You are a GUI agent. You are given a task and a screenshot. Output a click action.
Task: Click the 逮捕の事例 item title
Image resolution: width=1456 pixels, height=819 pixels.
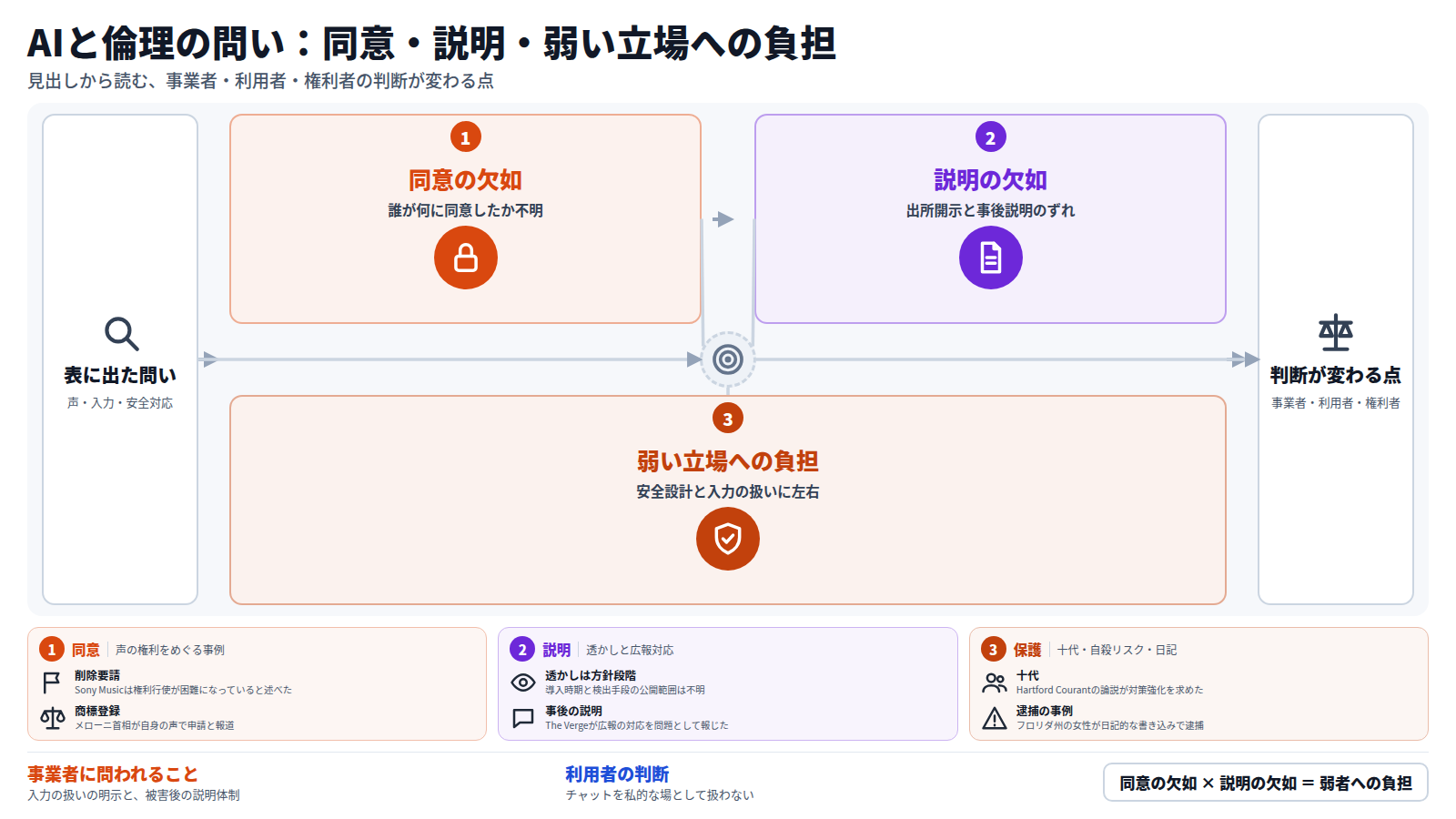coord(1045,711)
